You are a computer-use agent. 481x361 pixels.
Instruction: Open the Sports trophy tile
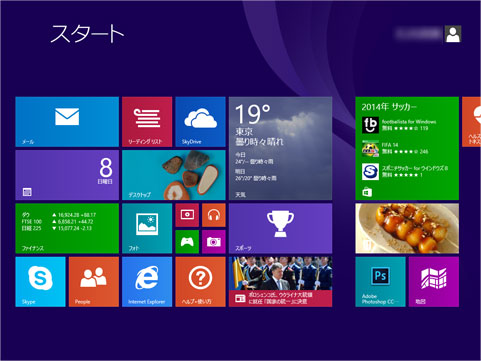280,228
